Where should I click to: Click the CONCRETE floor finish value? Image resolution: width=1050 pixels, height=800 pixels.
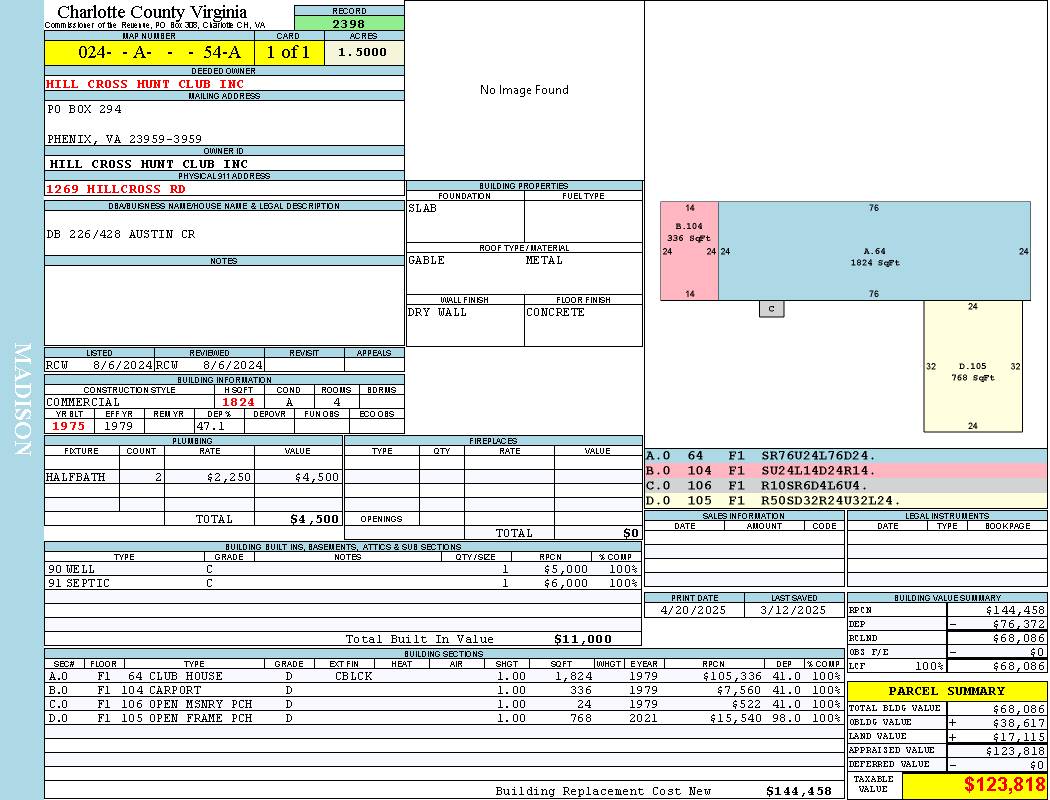555,313
